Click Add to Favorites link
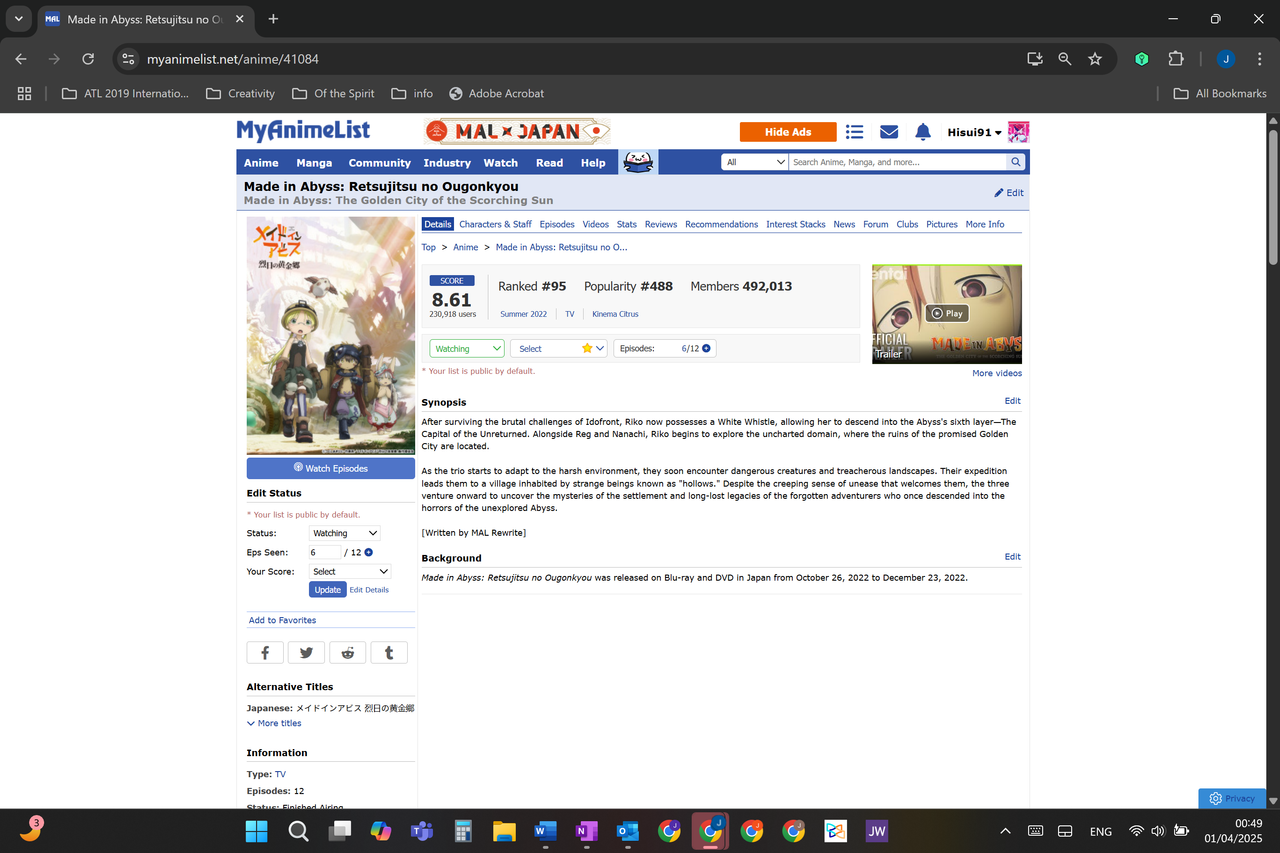The width and height of the screenshot is (1280, 853). coord(282,620)
